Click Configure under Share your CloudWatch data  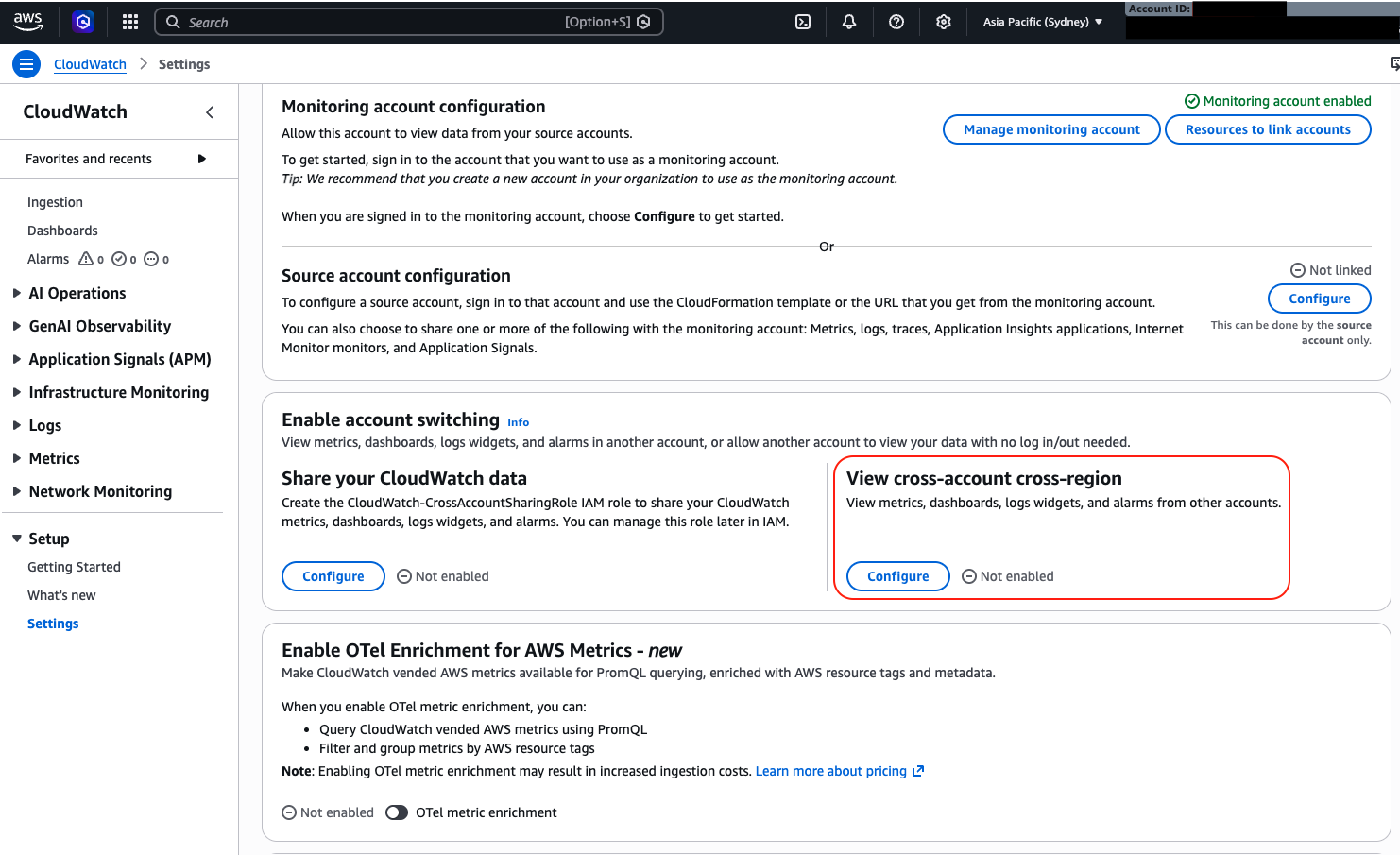coord(333,576)
